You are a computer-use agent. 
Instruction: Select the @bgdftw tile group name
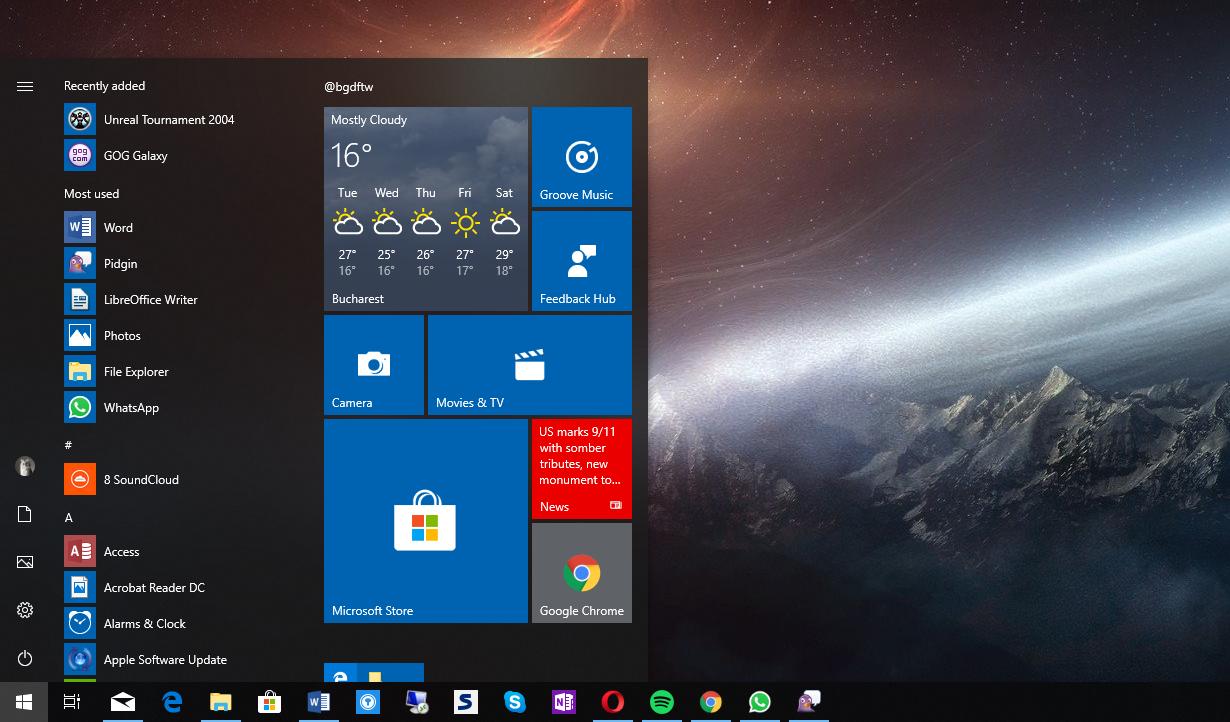tap(348, 87)
